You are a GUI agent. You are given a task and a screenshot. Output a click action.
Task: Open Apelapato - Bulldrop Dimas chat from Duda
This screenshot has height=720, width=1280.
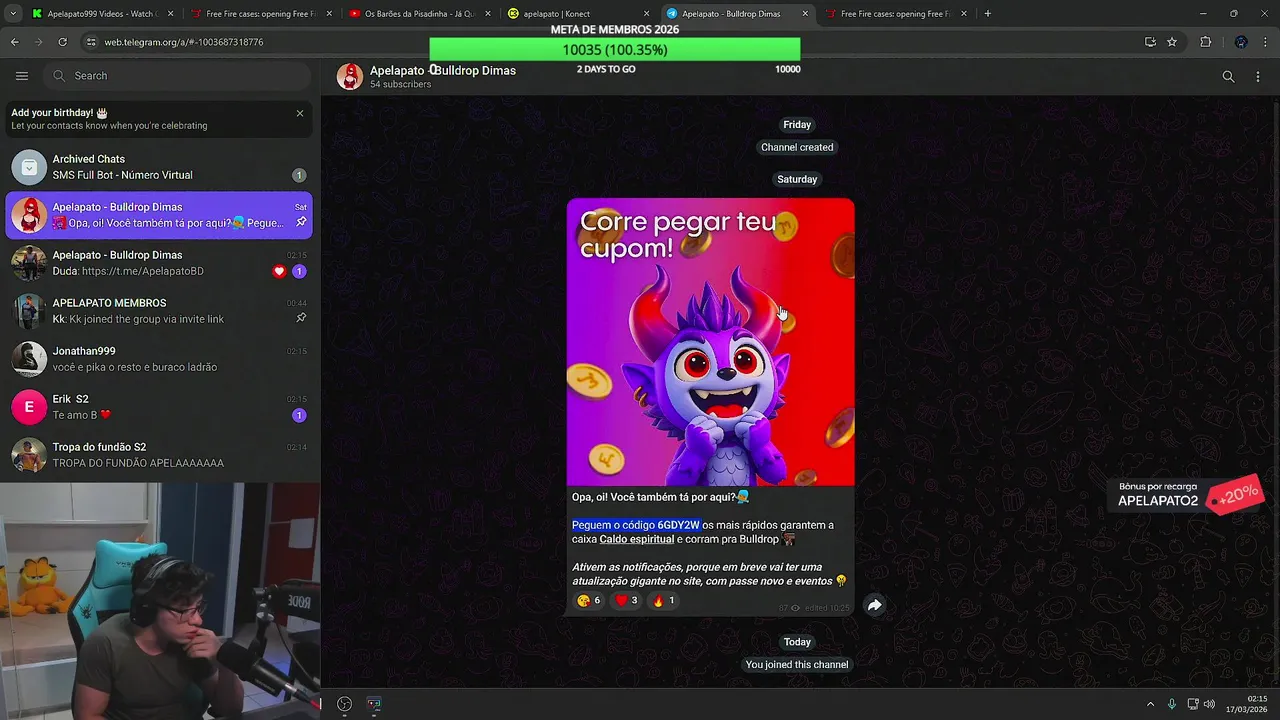click(160, 263)
